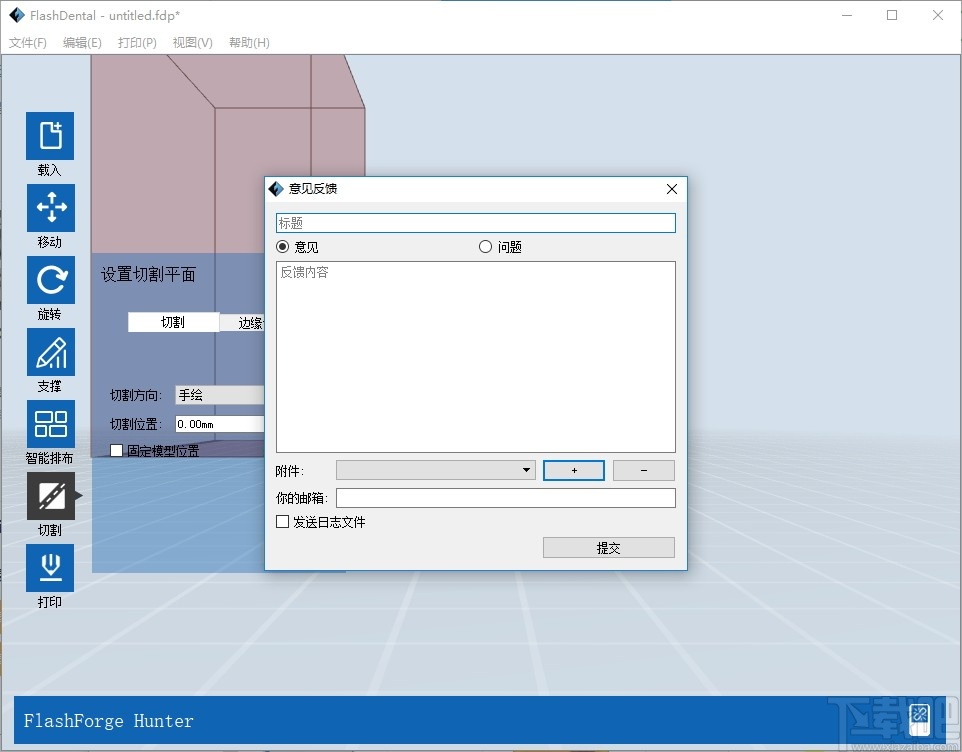The height and width of the screenshot is (752, 962).
Task: Enable the 发送日志文件 checkbox
Action: tap(282, 522)
